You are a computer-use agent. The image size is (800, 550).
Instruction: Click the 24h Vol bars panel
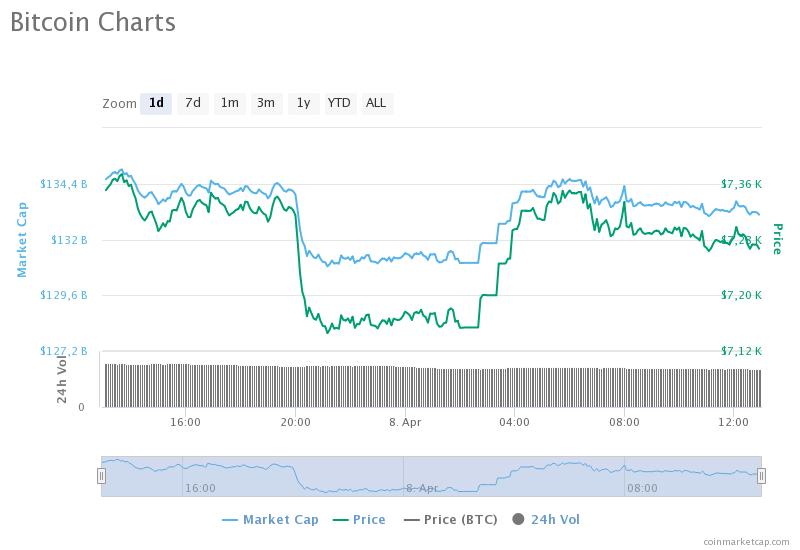[430, 386]
